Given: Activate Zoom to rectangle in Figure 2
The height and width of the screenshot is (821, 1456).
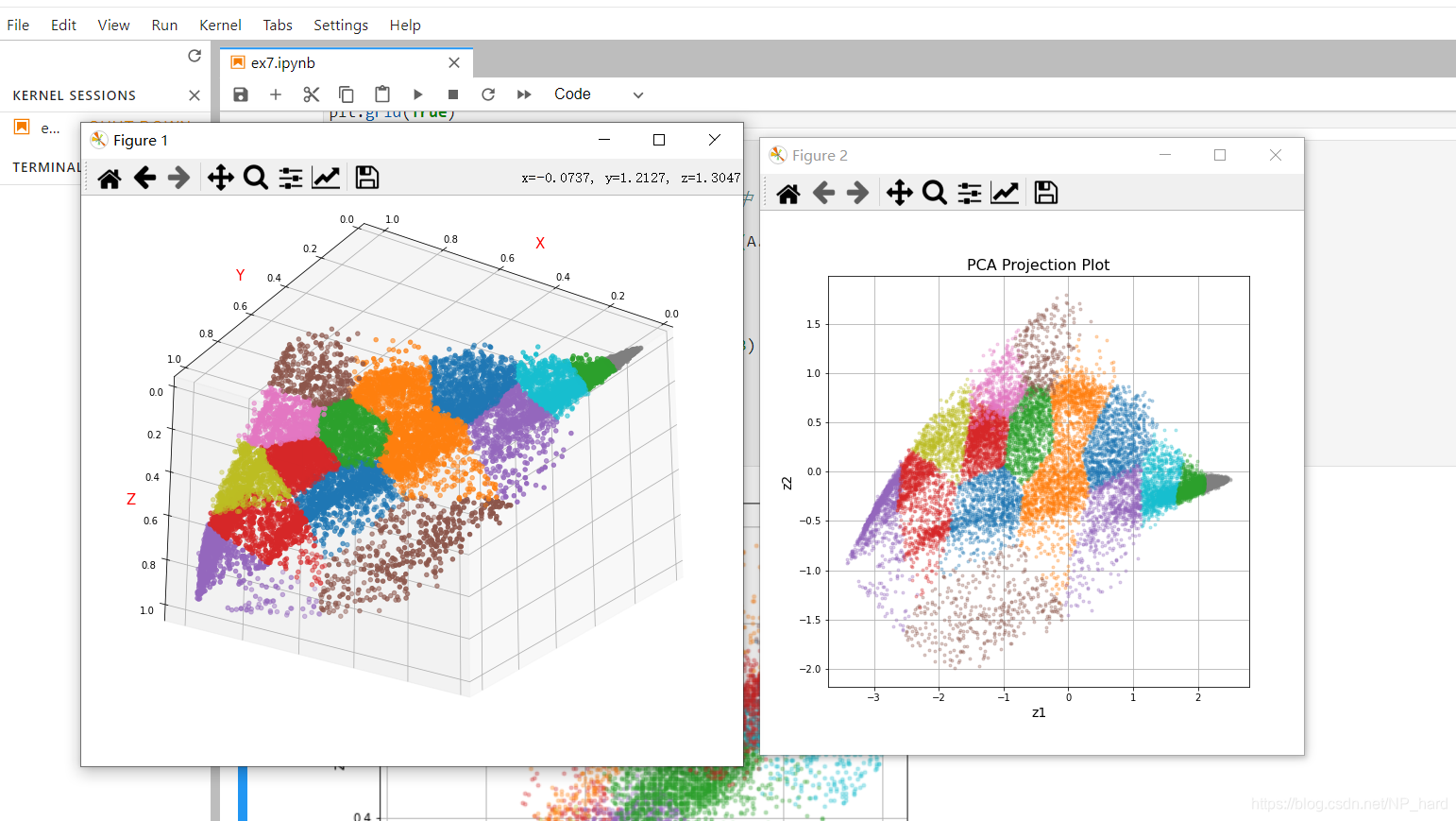Looking at the screenshot, I should [x=935, y=194].
